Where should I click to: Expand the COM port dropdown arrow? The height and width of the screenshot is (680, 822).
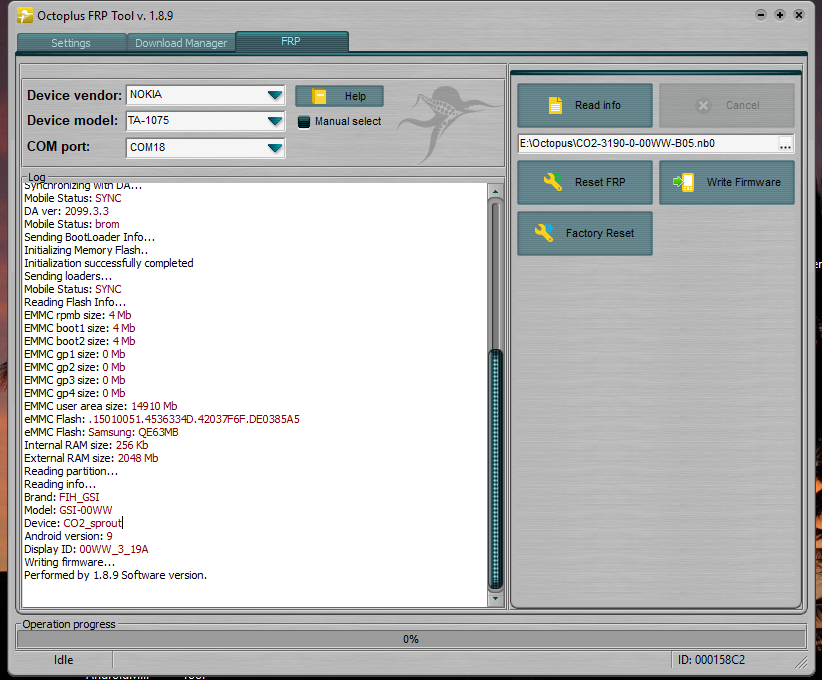275,148
